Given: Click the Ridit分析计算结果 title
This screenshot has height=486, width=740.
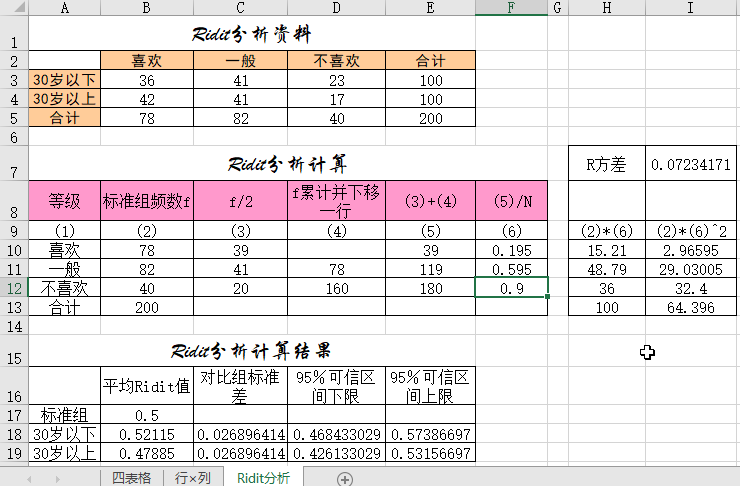Looking at the screenshot, I should coord(251,351).
